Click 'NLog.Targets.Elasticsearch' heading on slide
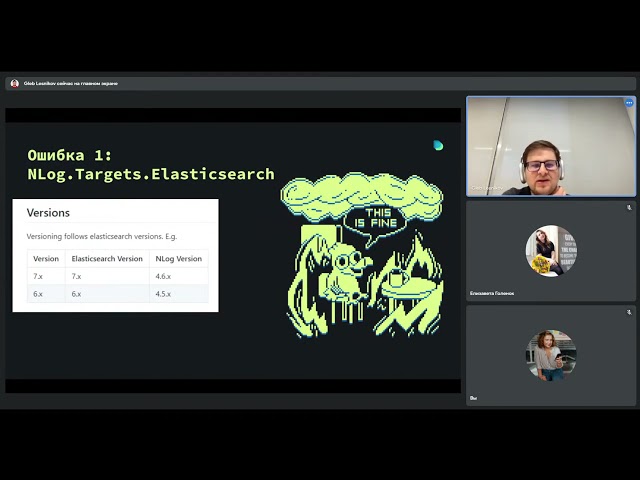This screenshot has height=480, width=640. pyautogui.click(x=151, y=174)
